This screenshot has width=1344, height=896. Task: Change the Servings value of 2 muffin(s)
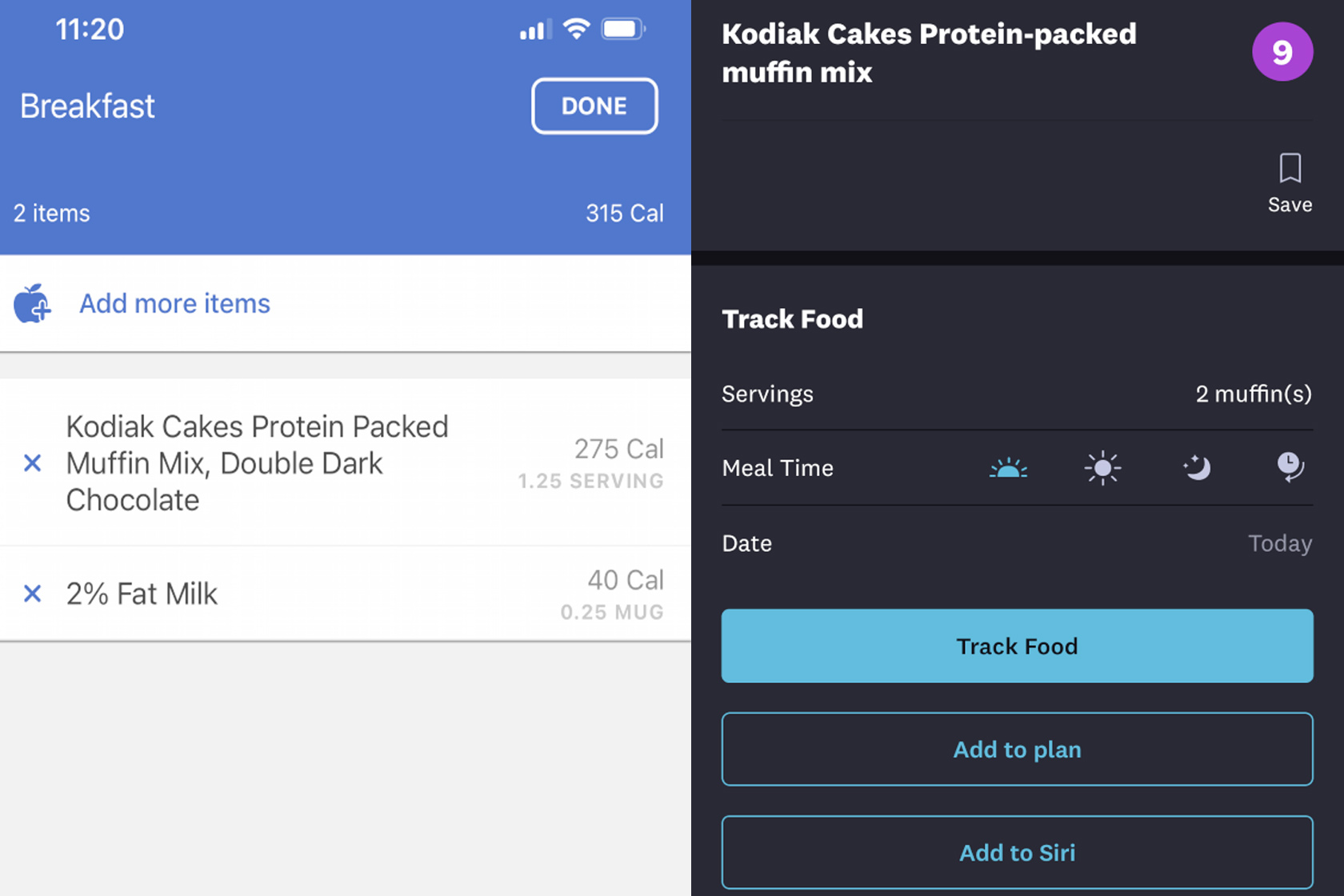click(1253, 394)
